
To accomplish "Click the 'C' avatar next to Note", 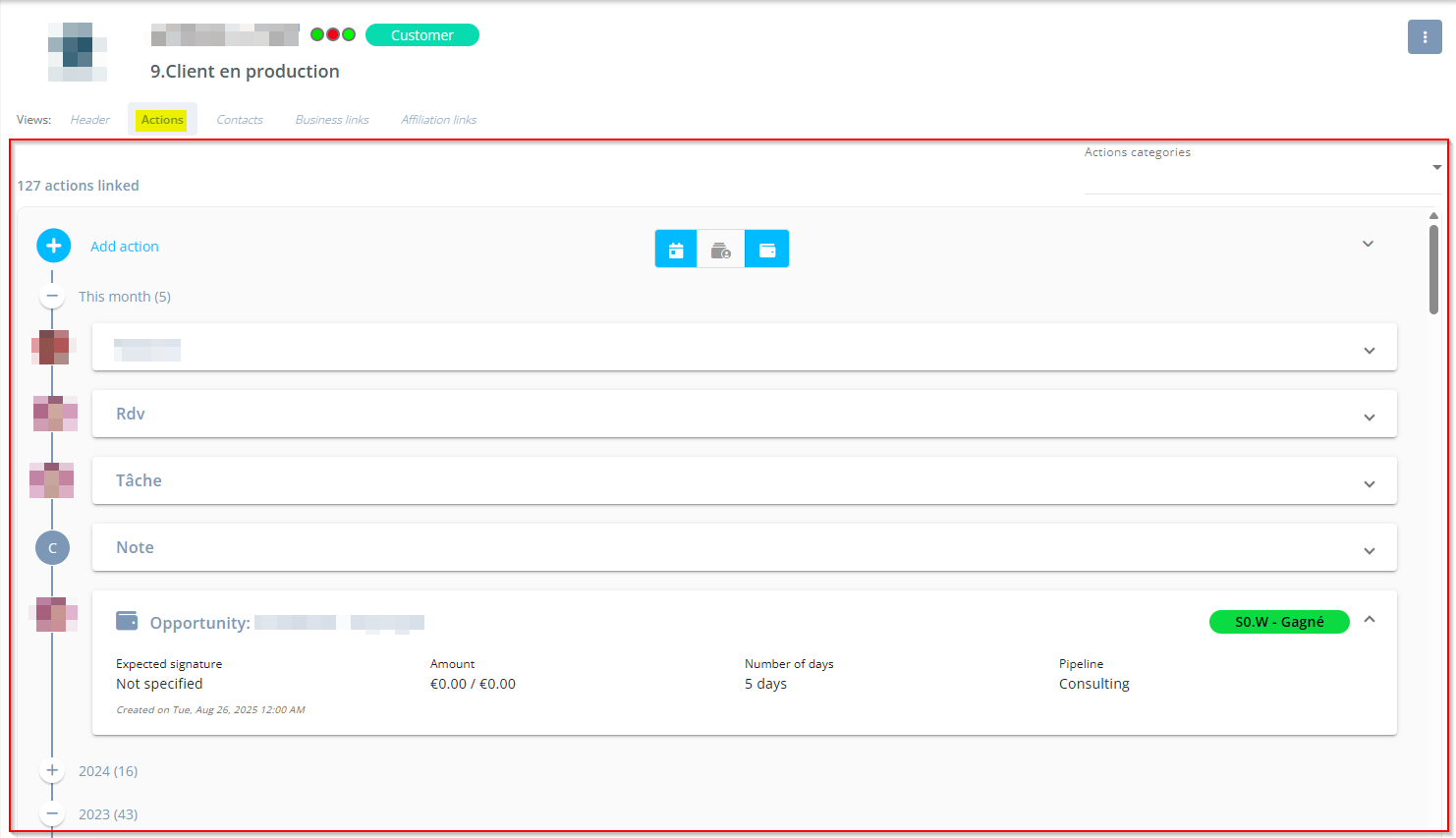I will tap(53, 548).
